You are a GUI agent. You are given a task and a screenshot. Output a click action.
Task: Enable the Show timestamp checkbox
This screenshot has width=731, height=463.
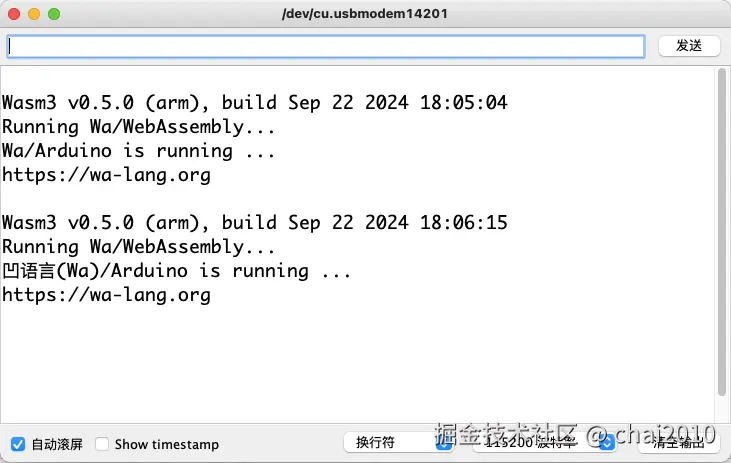[x=102, y=444]
